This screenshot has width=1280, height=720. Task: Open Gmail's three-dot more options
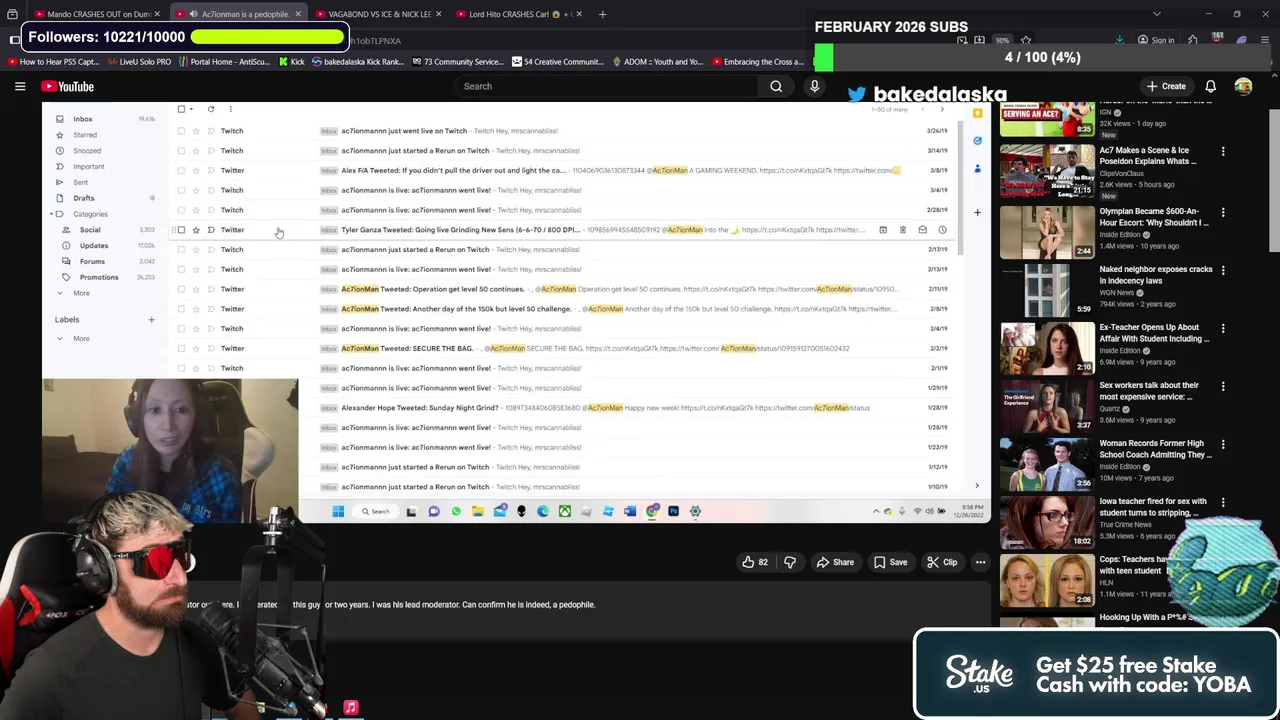pyautogui.click(x=230, y=109)
